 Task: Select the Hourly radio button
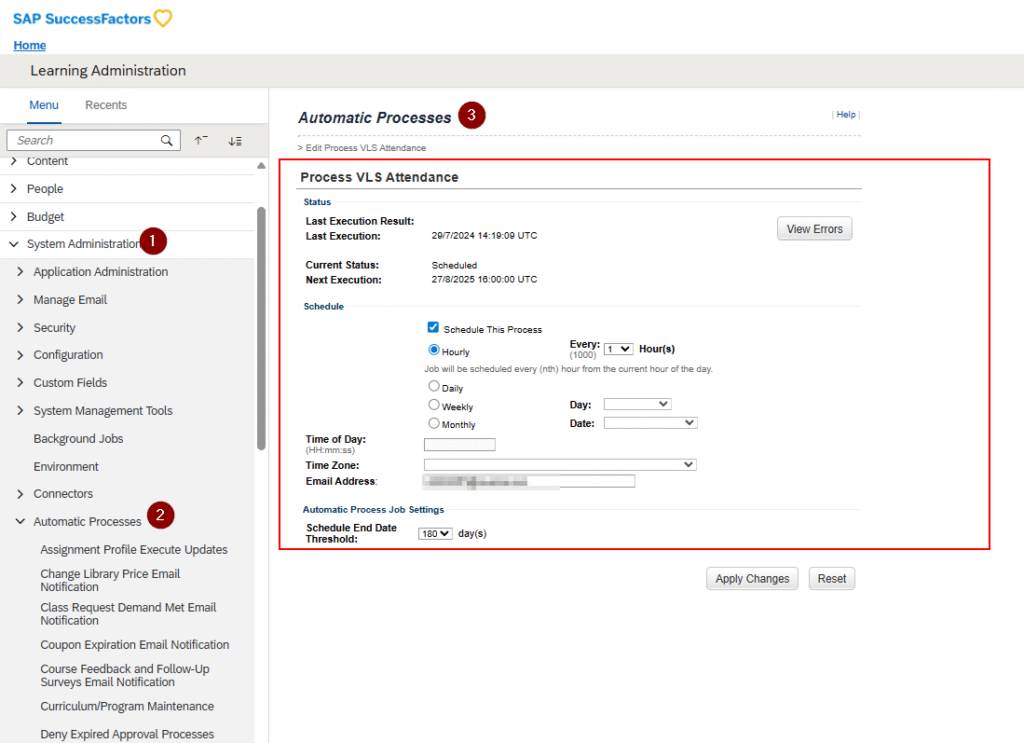point(434,349)
